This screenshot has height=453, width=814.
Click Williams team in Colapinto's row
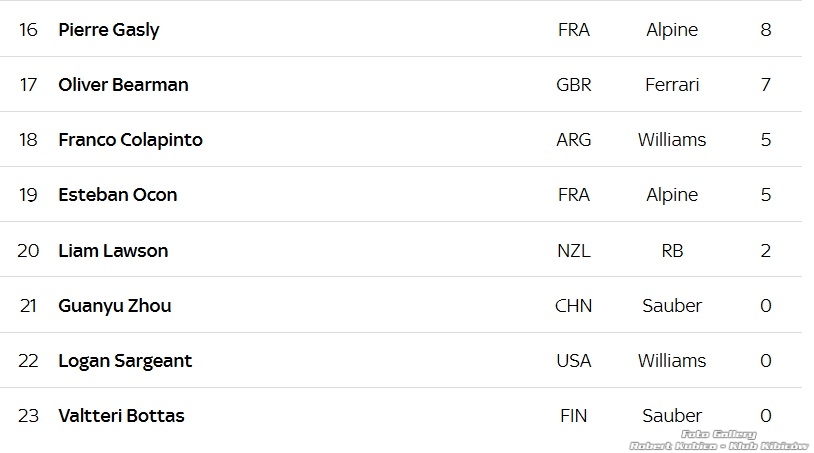click(672, 140)
